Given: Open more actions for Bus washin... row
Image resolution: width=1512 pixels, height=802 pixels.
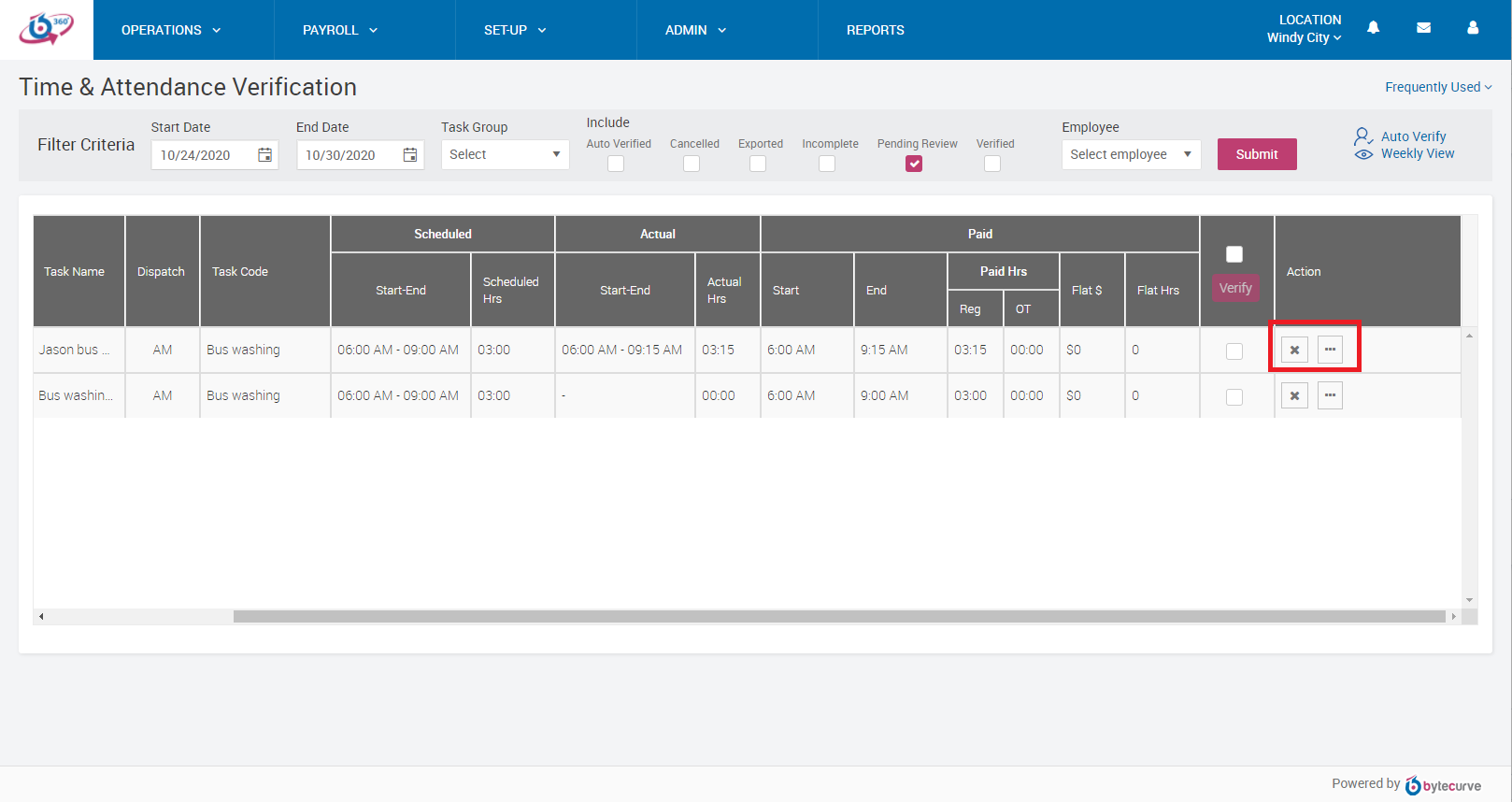Looking at the screenshot, I should point(1330,395).
